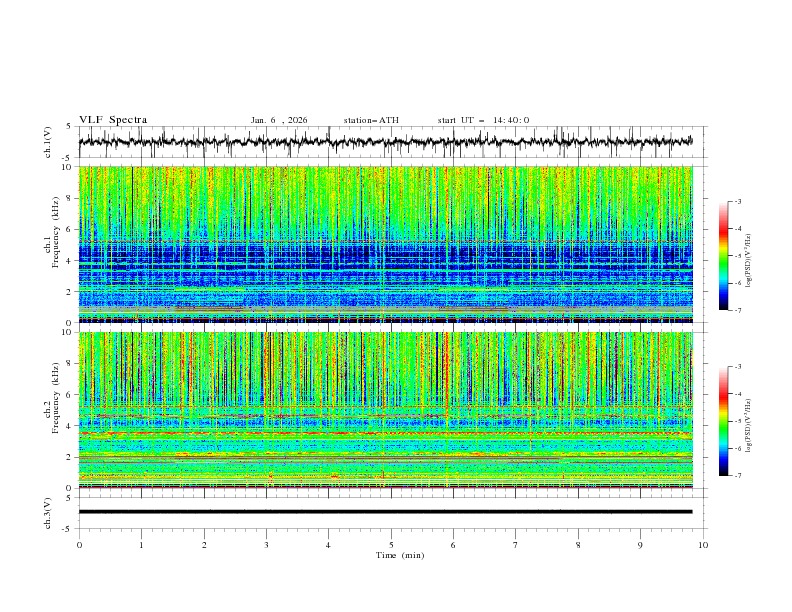Click the ch.1 spectrogram color scale bar
Viewport: 792px width, 612px height.
click(x=723, y=255)
